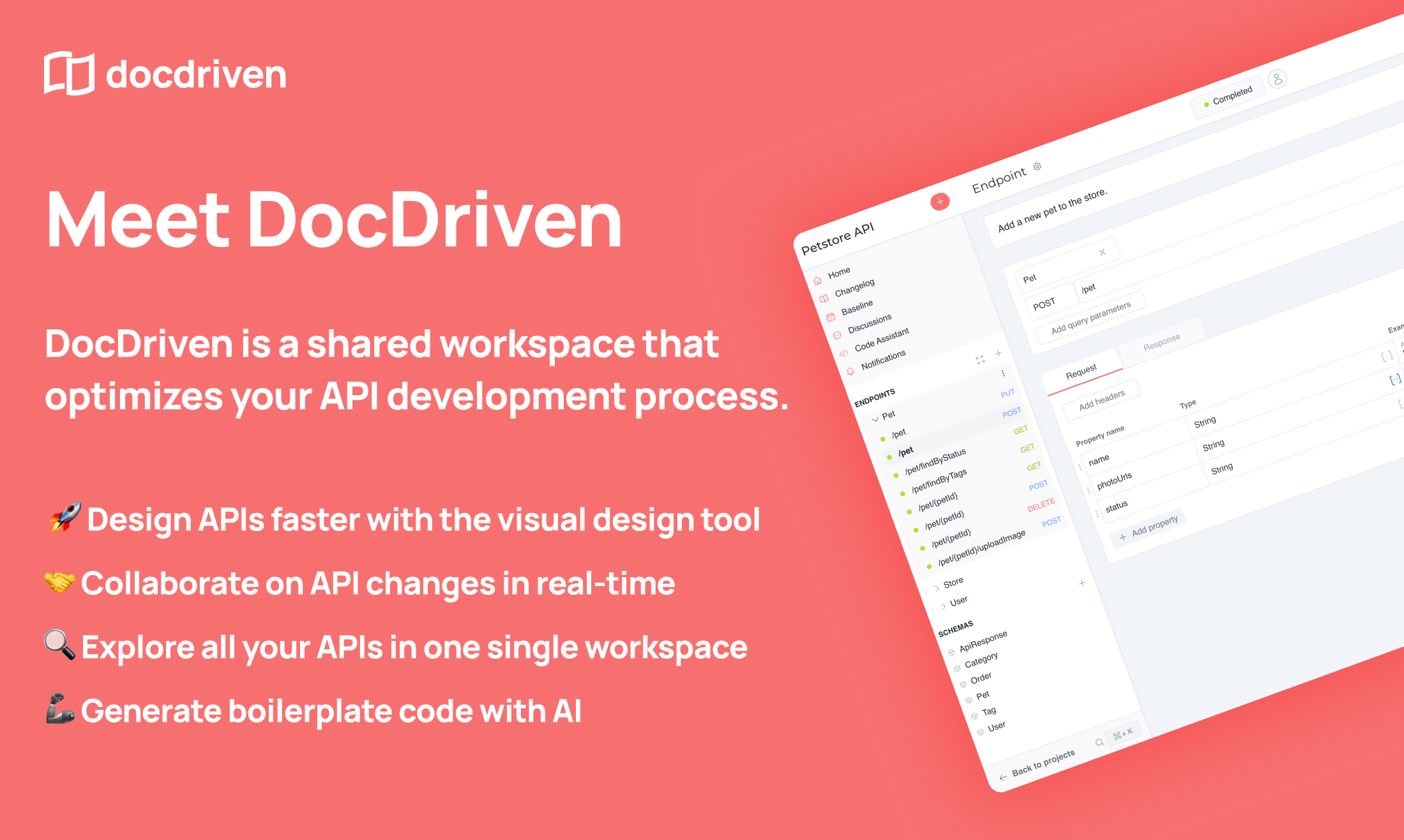Open the three-dot menu above the Pet group

click(1003, 373)
